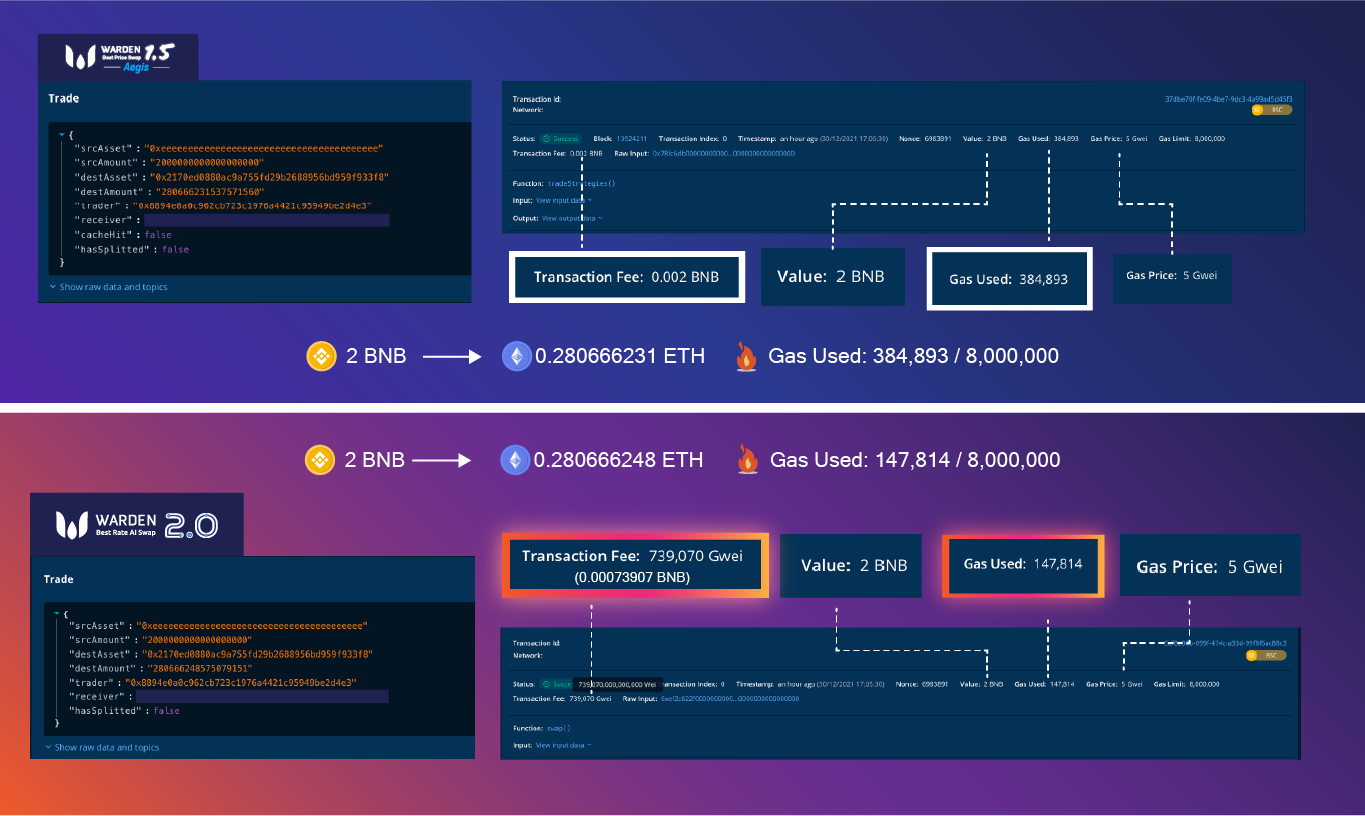The height and width of the screenshot is (816, 1365).
Task: Expand Show raw data and topics under Warden 1.5
Action: coord(108,287)
